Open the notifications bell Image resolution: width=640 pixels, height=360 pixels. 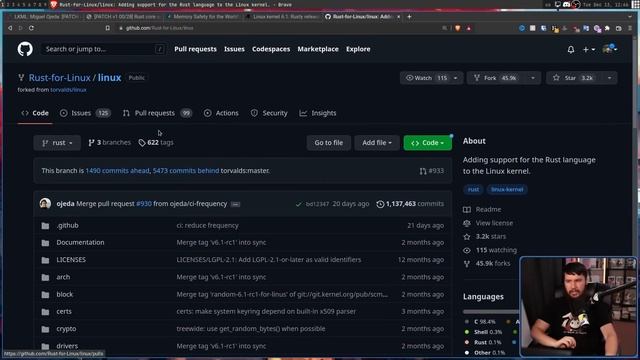pos(571,49)
